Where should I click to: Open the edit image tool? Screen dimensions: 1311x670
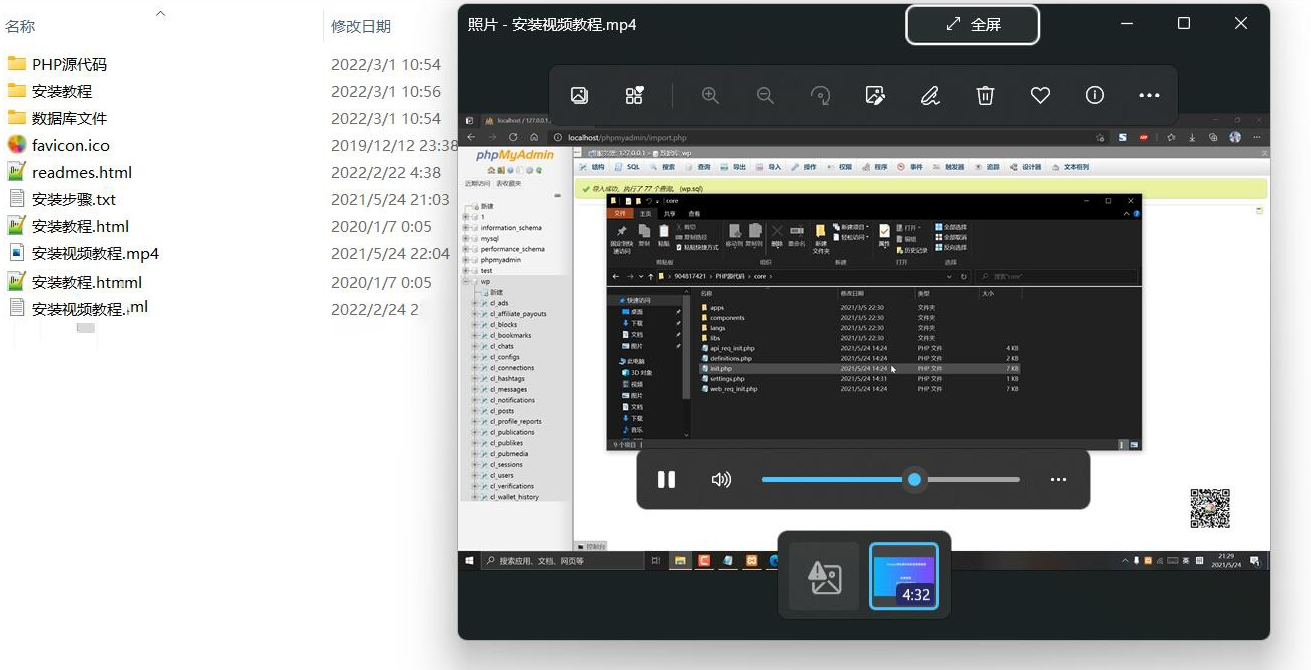(x=875, y=95)
